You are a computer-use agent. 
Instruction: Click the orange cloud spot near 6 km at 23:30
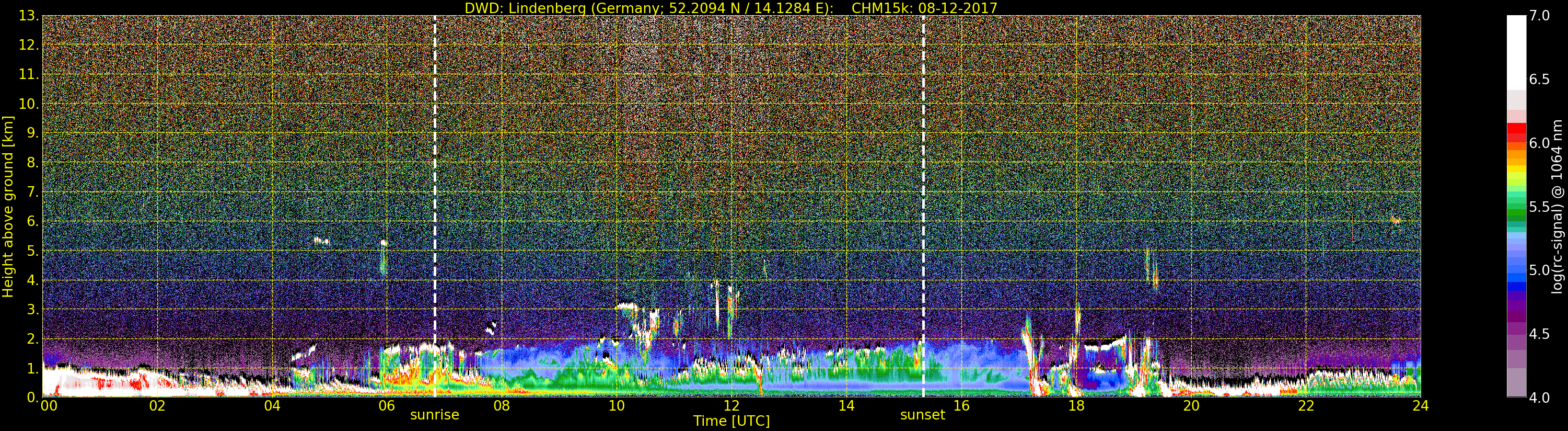[x=1395, y=221]
